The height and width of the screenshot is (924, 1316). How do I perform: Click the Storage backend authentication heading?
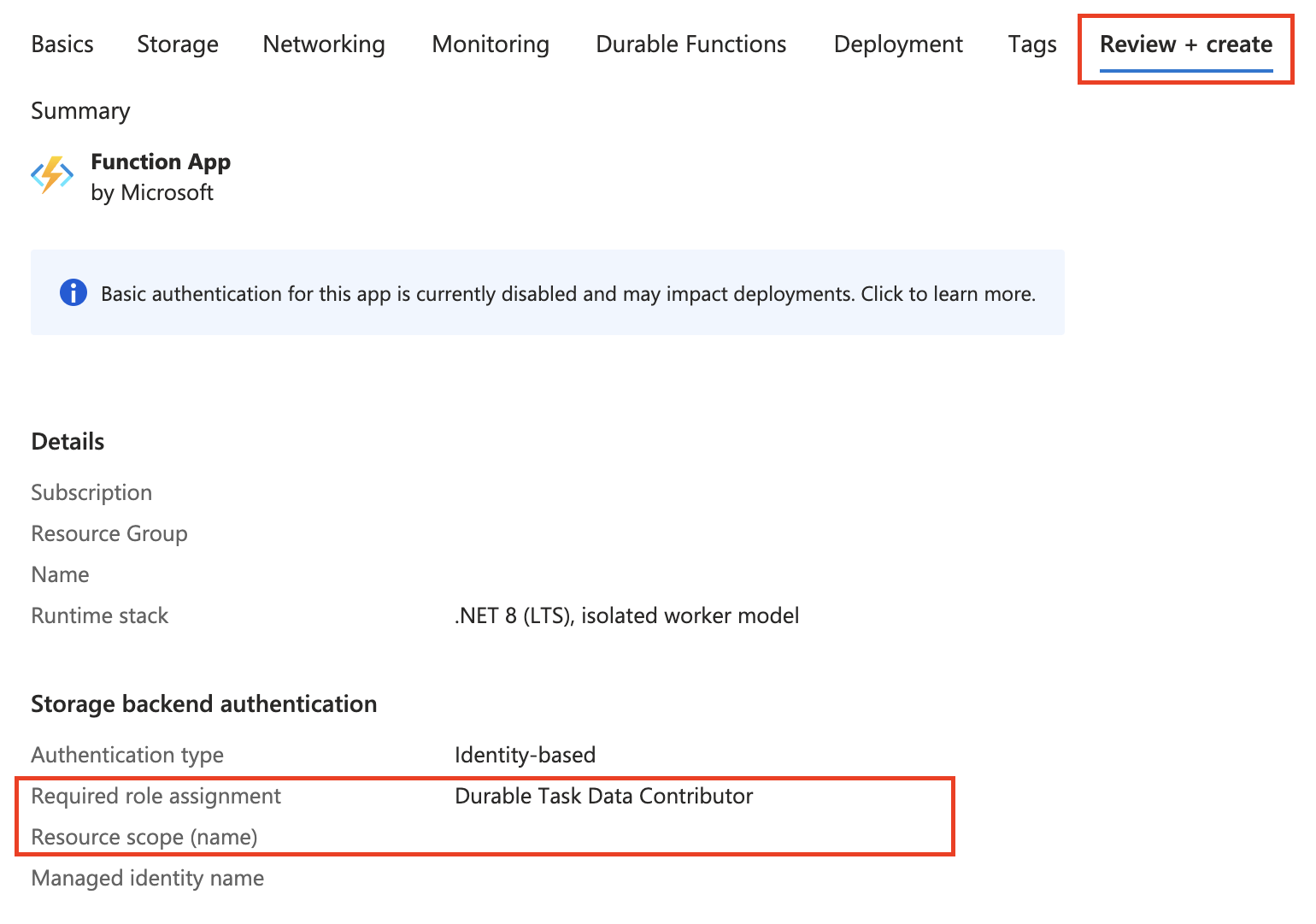tap(203, 703)
